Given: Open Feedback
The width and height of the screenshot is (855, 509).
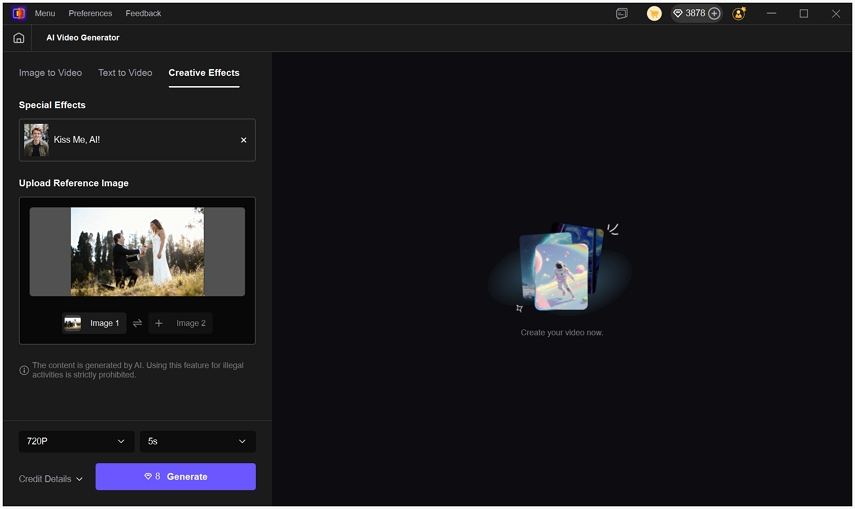Looking at the screenshot, I should (143, 13).
